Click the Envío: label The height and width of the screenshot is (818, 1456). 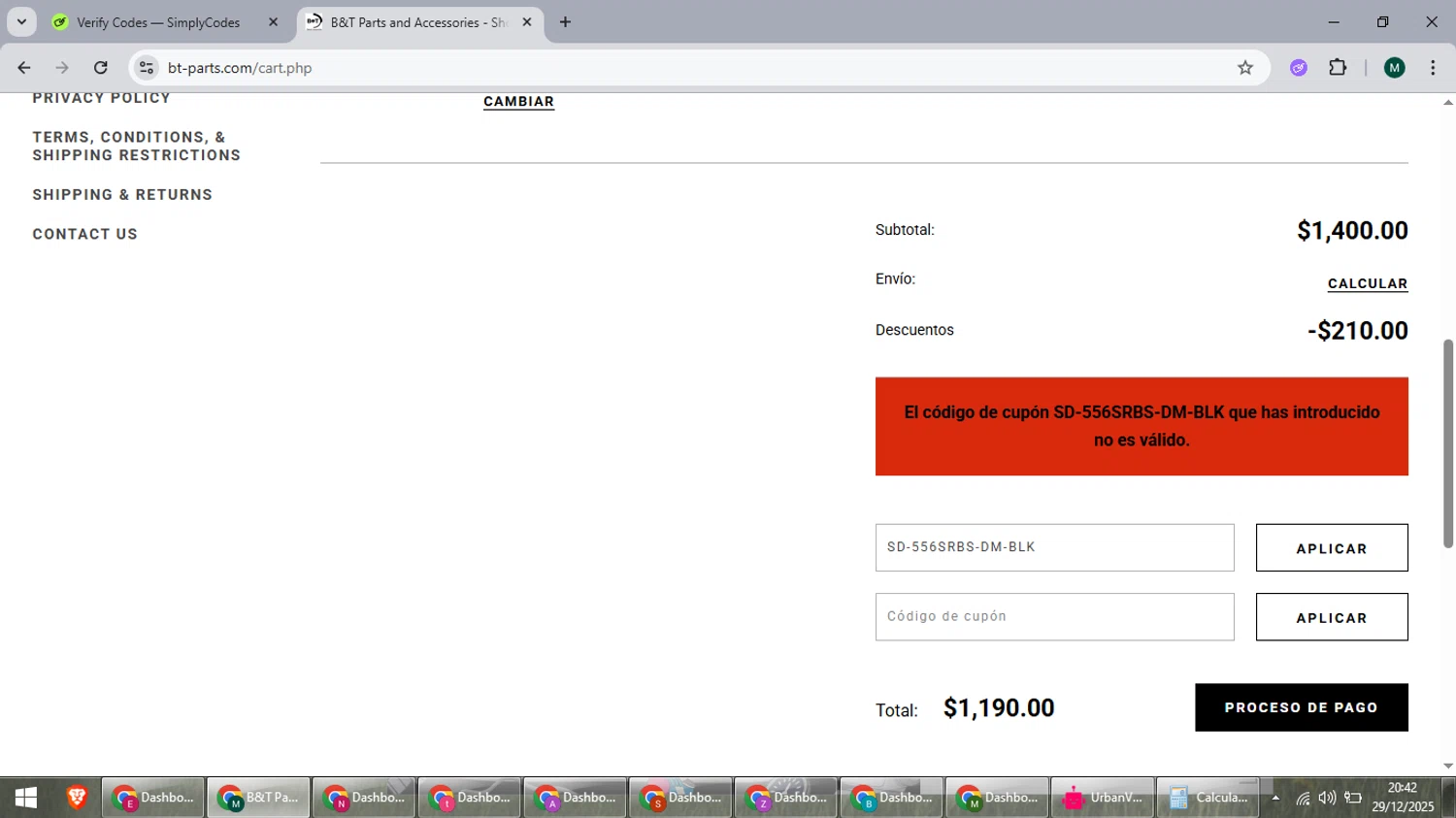click(895, 279)
